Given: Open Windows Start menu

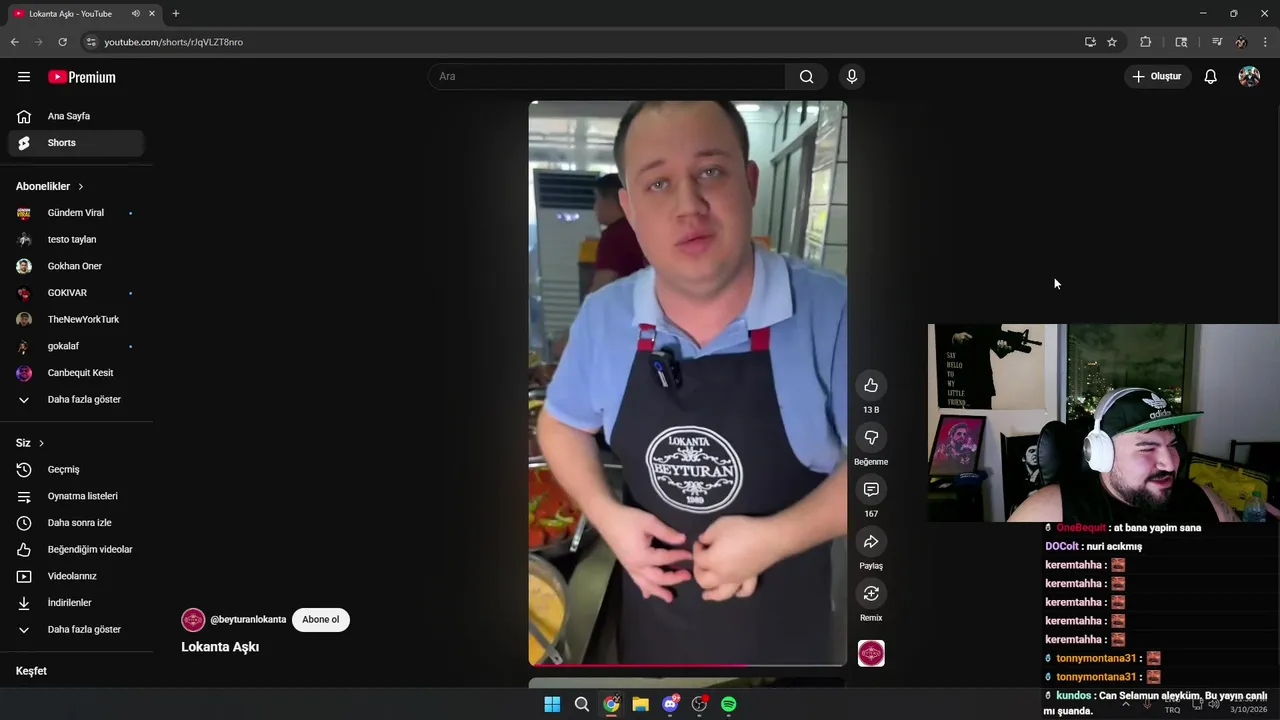Looking at the screenshot, I should click(x=552, y=704).
